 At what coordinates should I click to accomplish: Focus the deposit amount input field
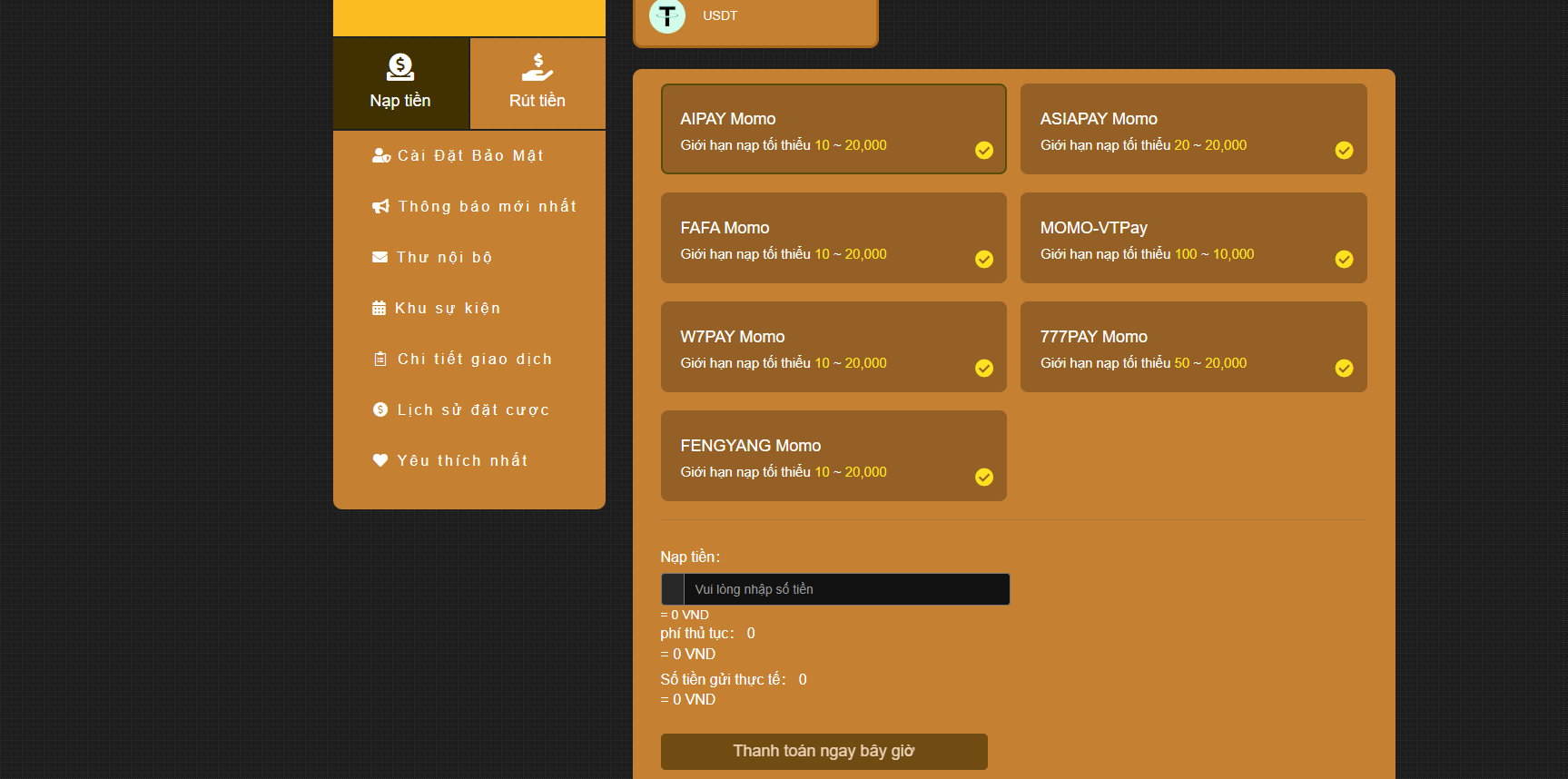845,589
